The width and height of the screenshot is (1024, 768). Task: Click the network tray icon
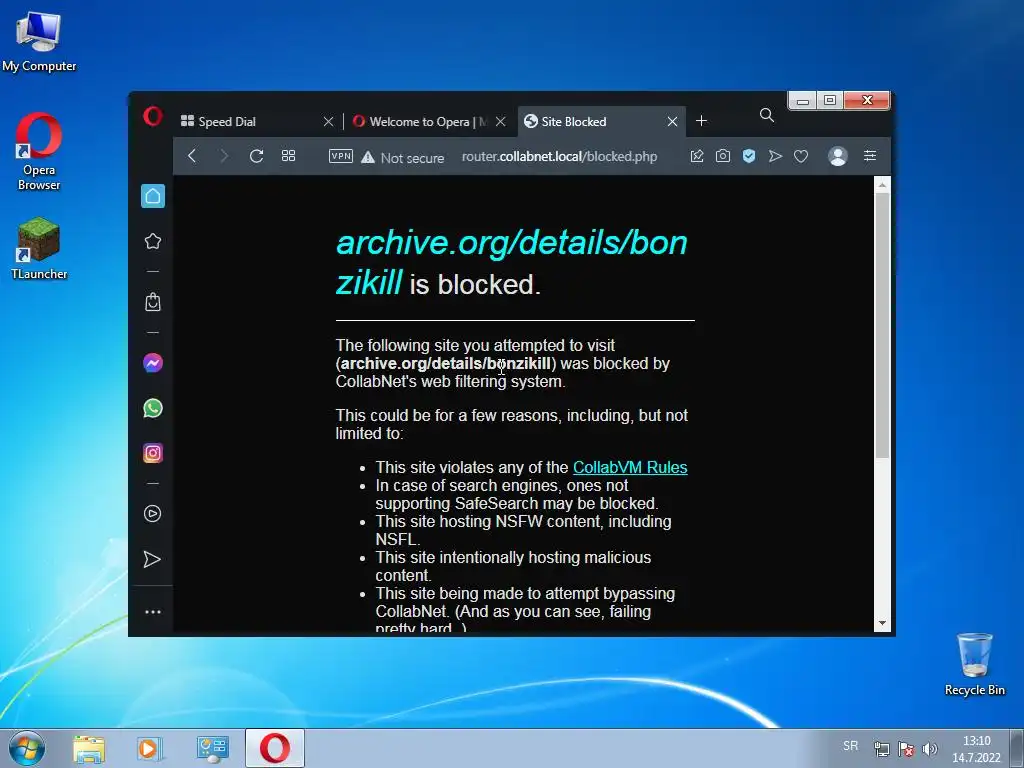pos(882,749)
